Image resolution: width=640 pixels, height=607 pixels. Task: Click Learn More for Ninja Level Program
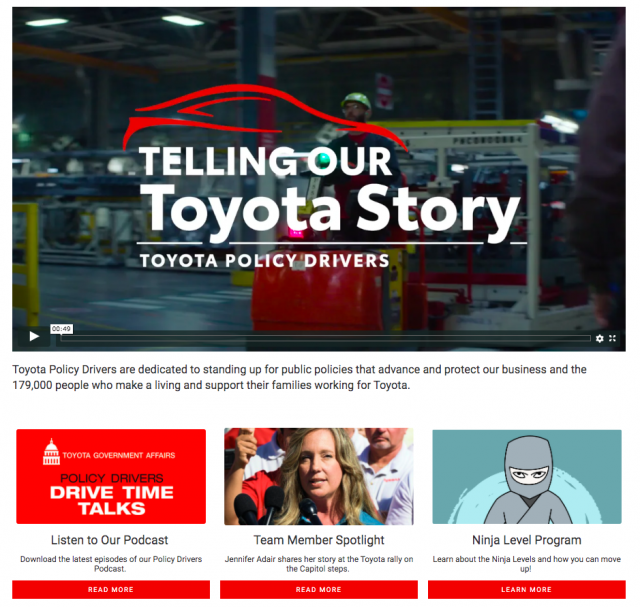pyautogui.click(x=527, y=589)
